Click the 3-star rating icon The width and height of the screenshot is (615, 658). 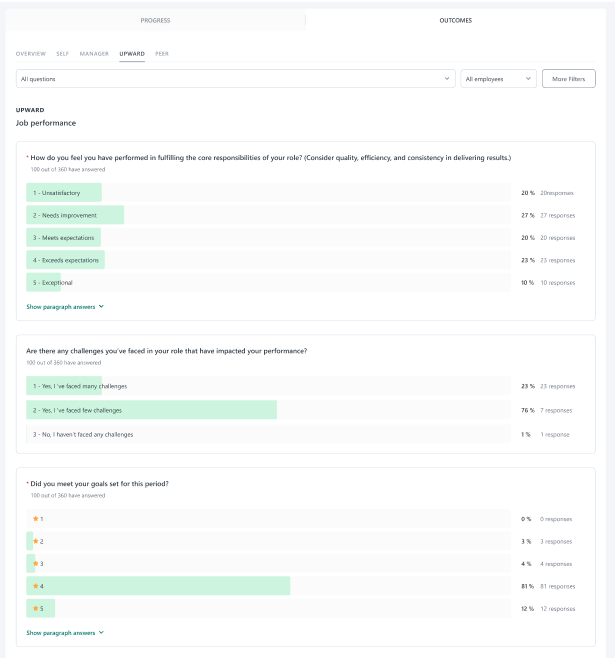(x=36, y=564)
